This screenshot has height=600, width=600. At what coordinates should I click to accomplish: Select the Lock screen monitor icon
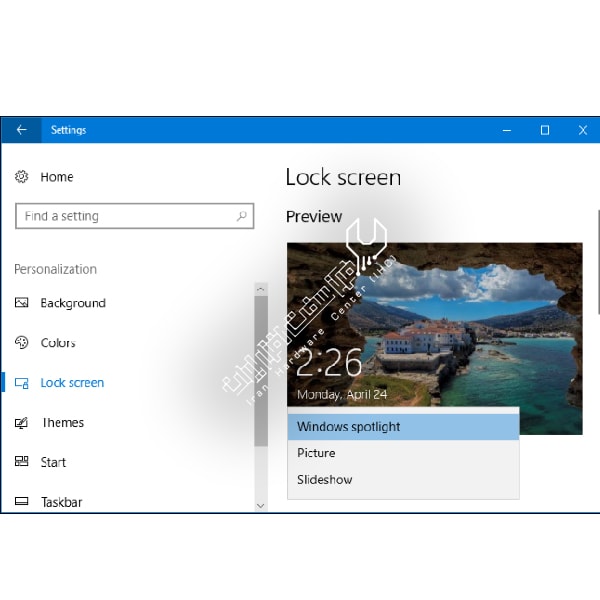21,383
